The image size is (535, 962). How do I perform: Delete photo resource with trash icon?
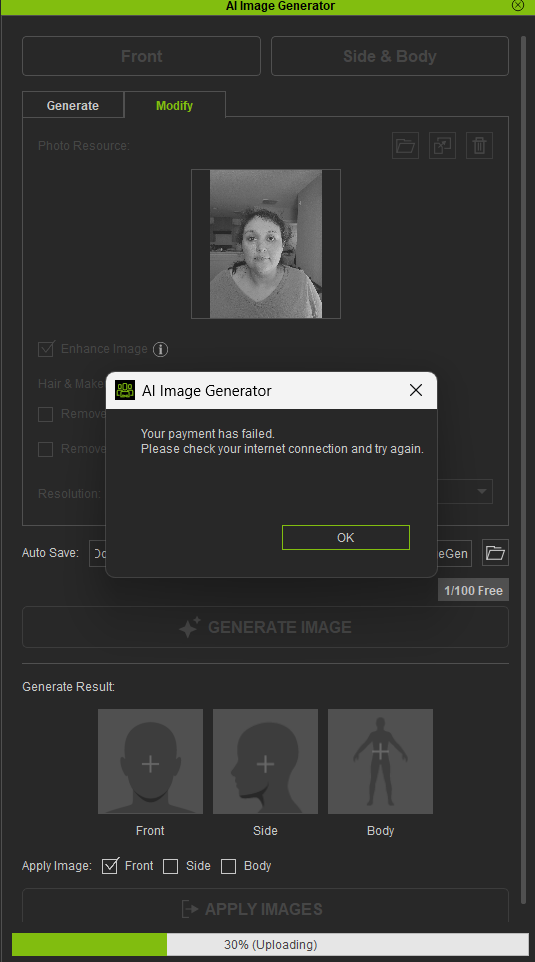click(x=479, y=146)
